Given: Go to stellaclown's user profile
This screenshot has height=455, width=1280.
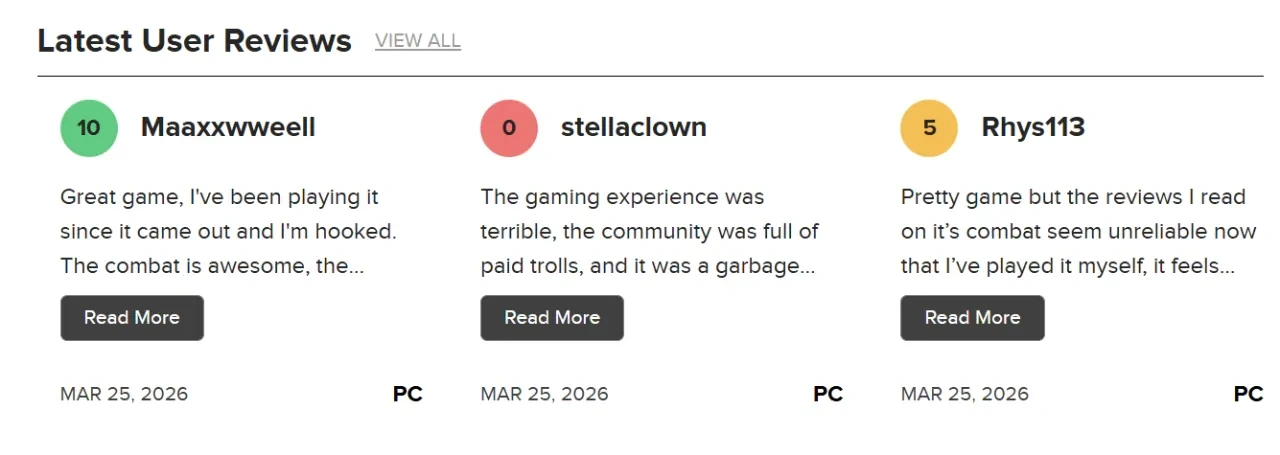Looking at the screenshot, I should click(633, 127).
